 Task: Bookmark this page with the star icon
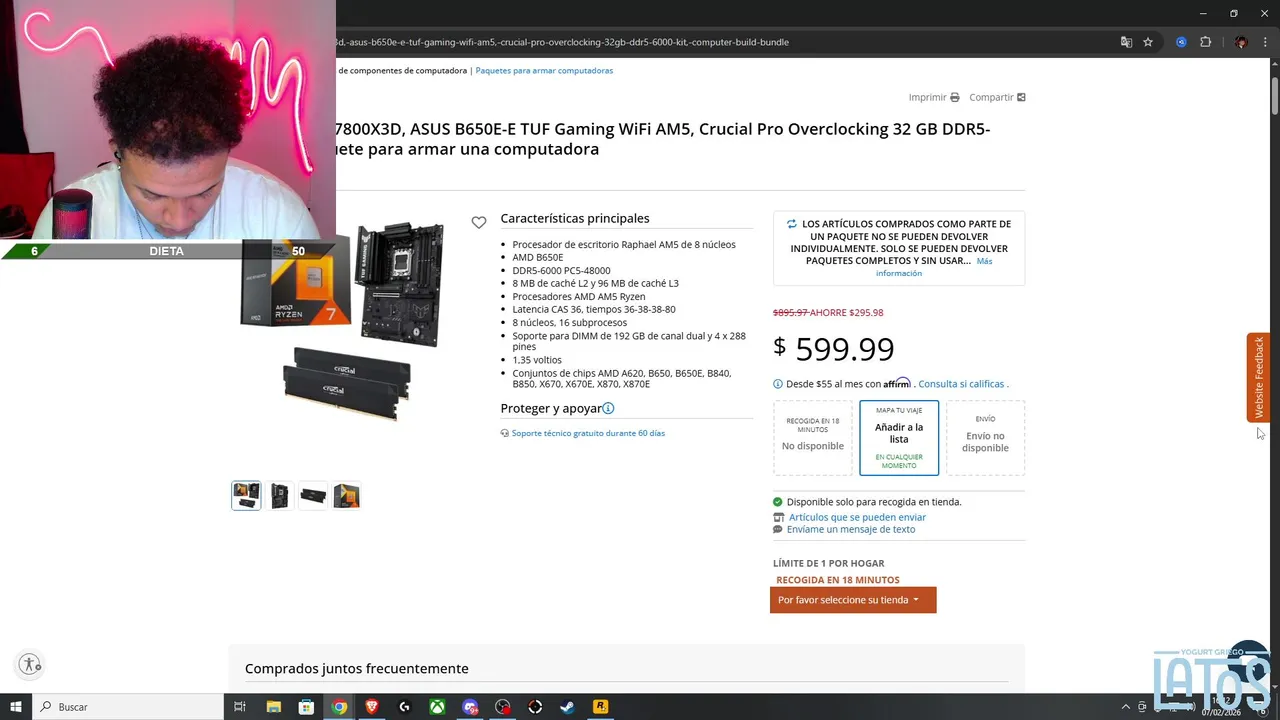(x=1148, y=42)
